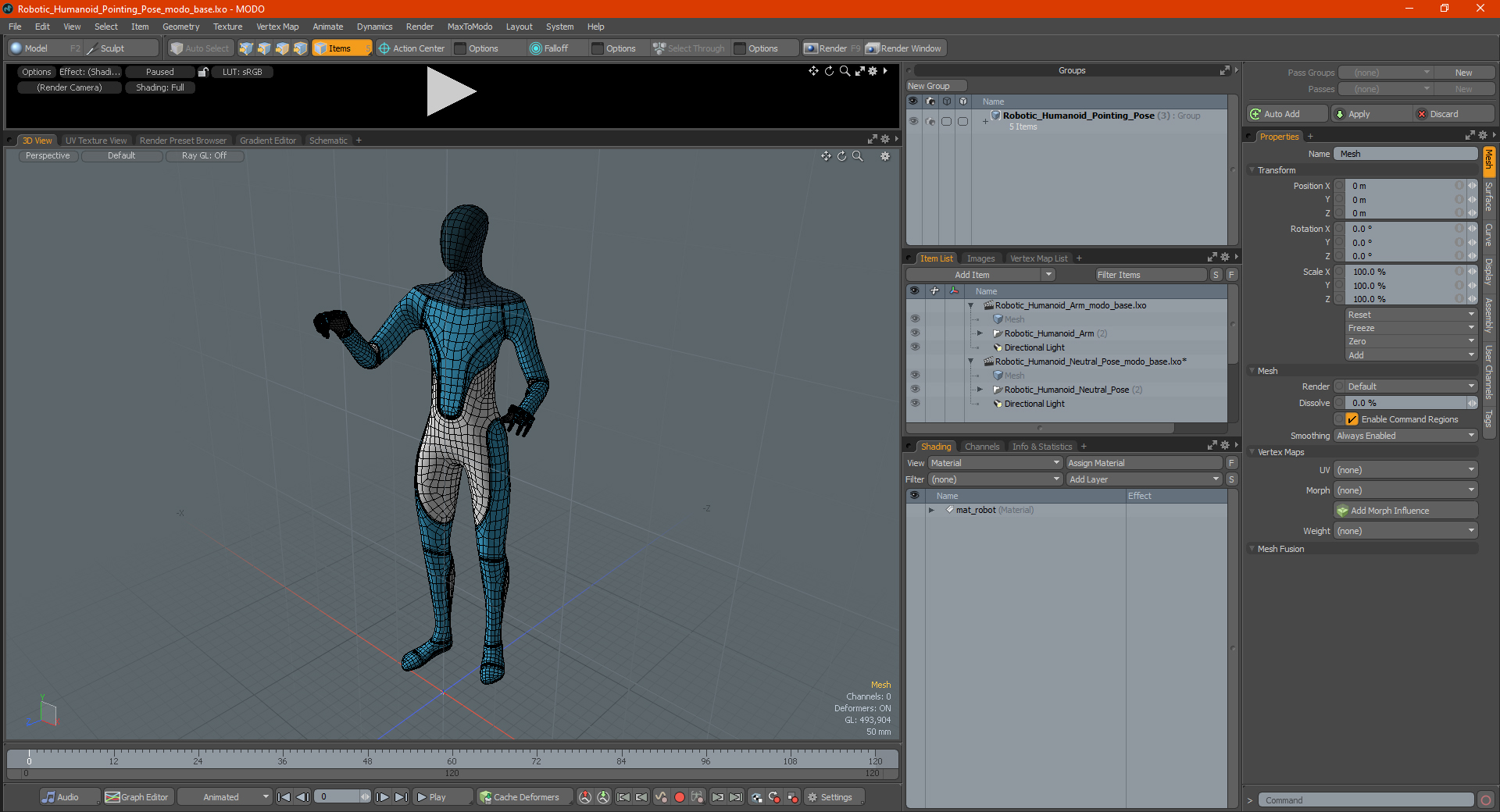This screenshot has width=1500, height=812.
Task: Switch to UV Texture View tab
Action: (95, 141)
